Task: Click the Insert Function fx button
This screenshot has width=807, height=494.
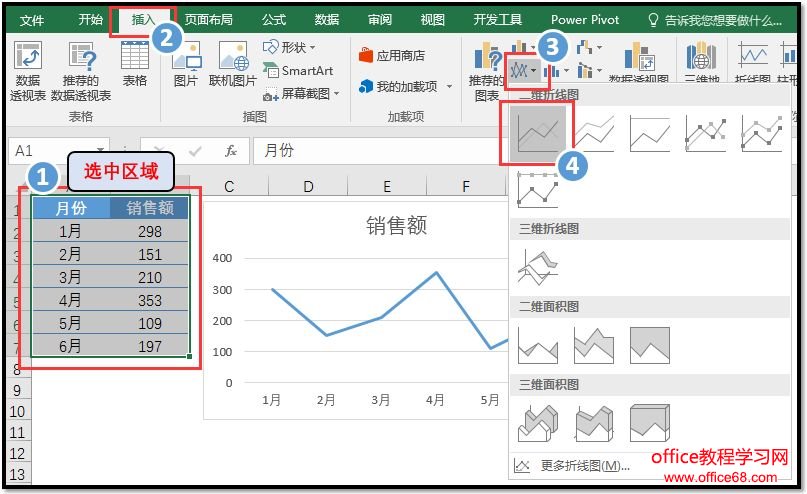Action: 231,151
